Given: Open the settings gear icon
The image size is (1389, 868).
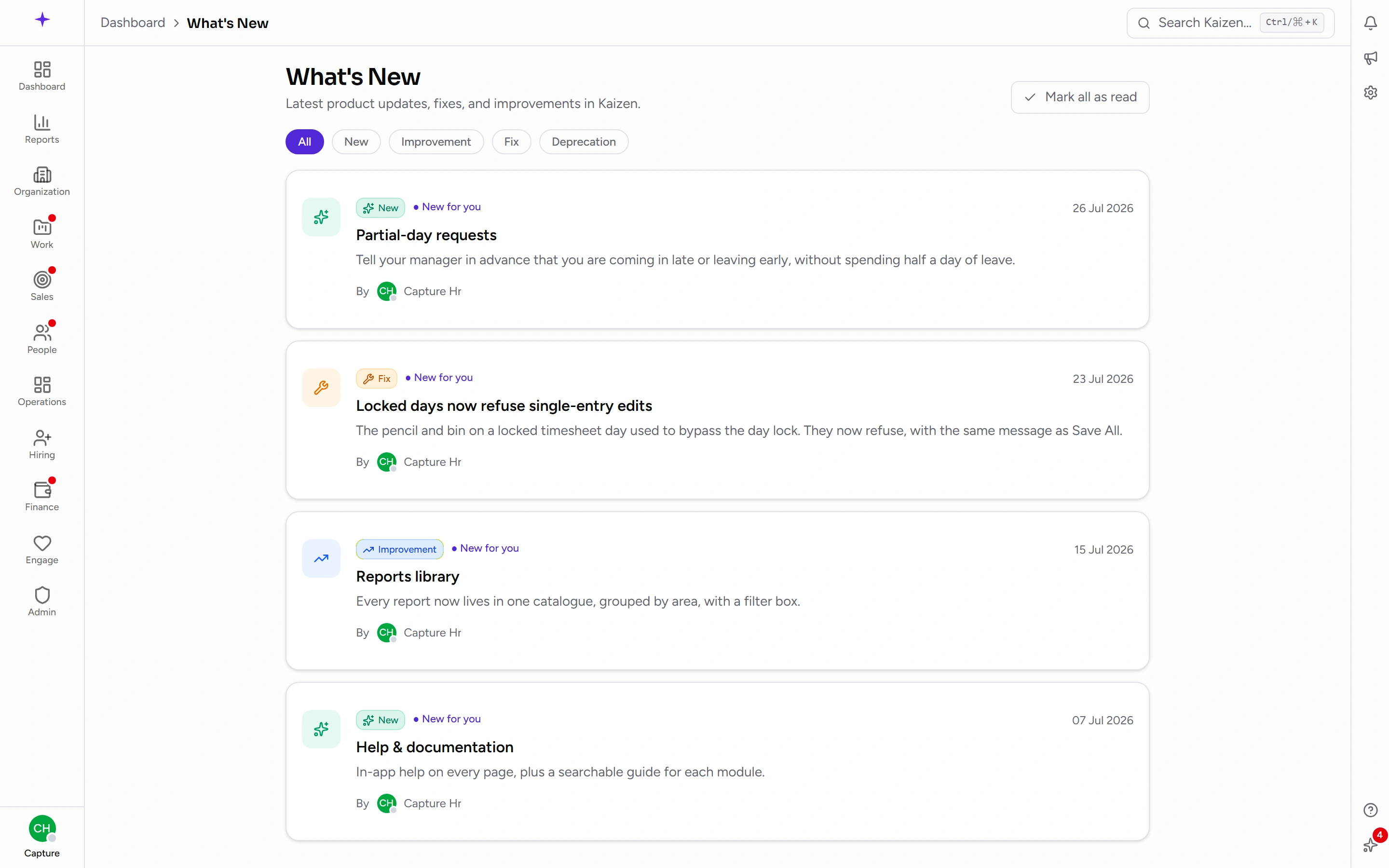Looking at the screenshot, I should click(x=1370, y=93).
